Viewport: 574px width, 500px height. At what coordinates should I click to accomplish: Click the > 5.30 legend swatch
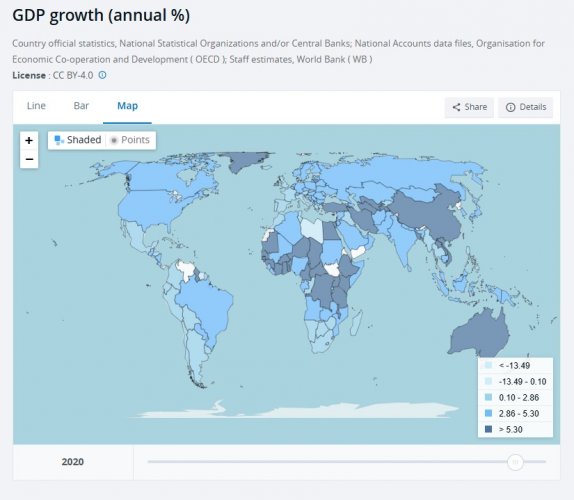[x=488, y=429]
